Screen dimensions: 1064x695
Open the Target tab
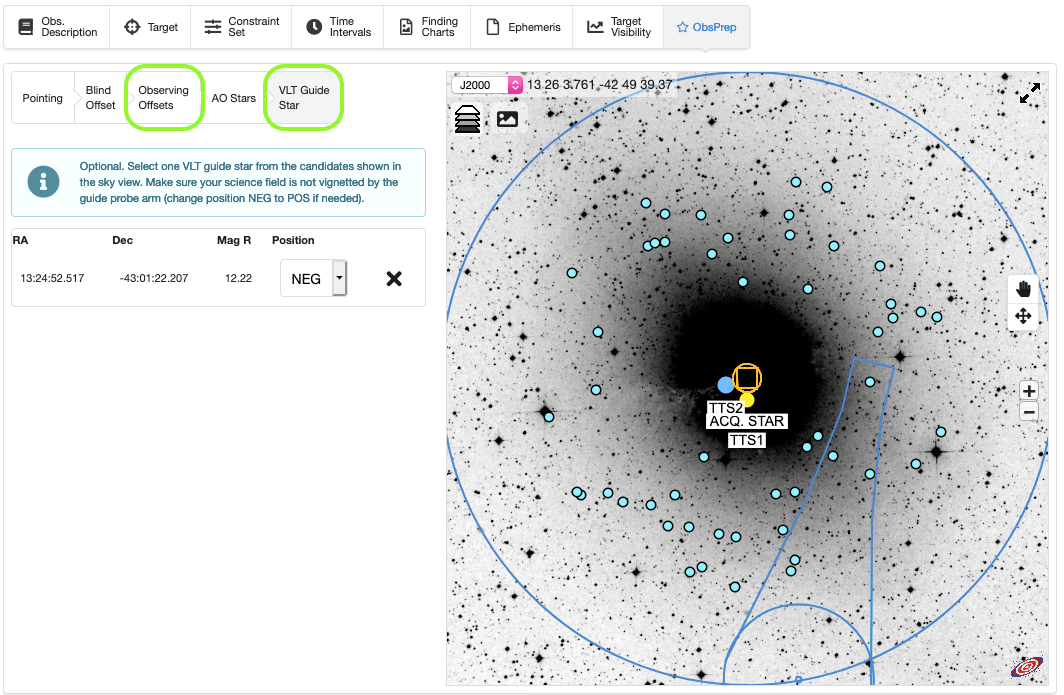(151, 27)
